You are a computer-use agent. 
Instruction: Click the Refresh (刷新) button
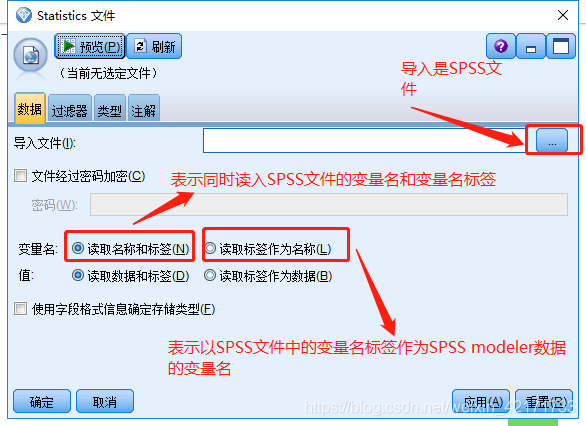tap(154, 46)
